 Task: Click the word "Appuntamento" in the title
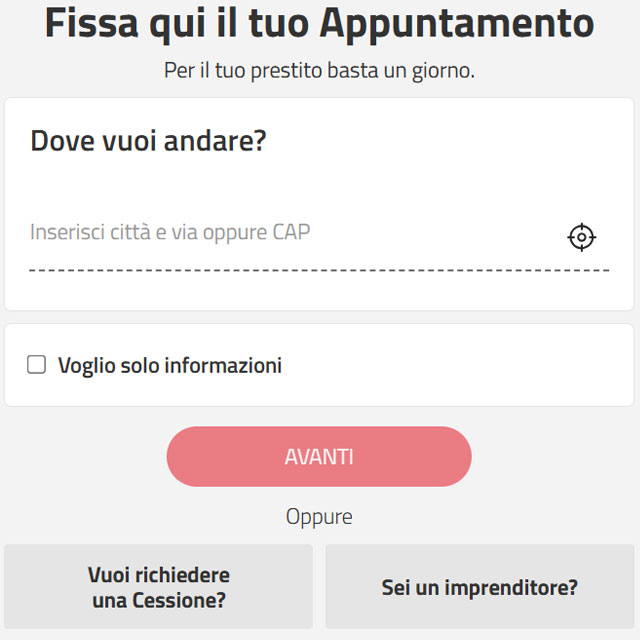[x=456, y=23]
